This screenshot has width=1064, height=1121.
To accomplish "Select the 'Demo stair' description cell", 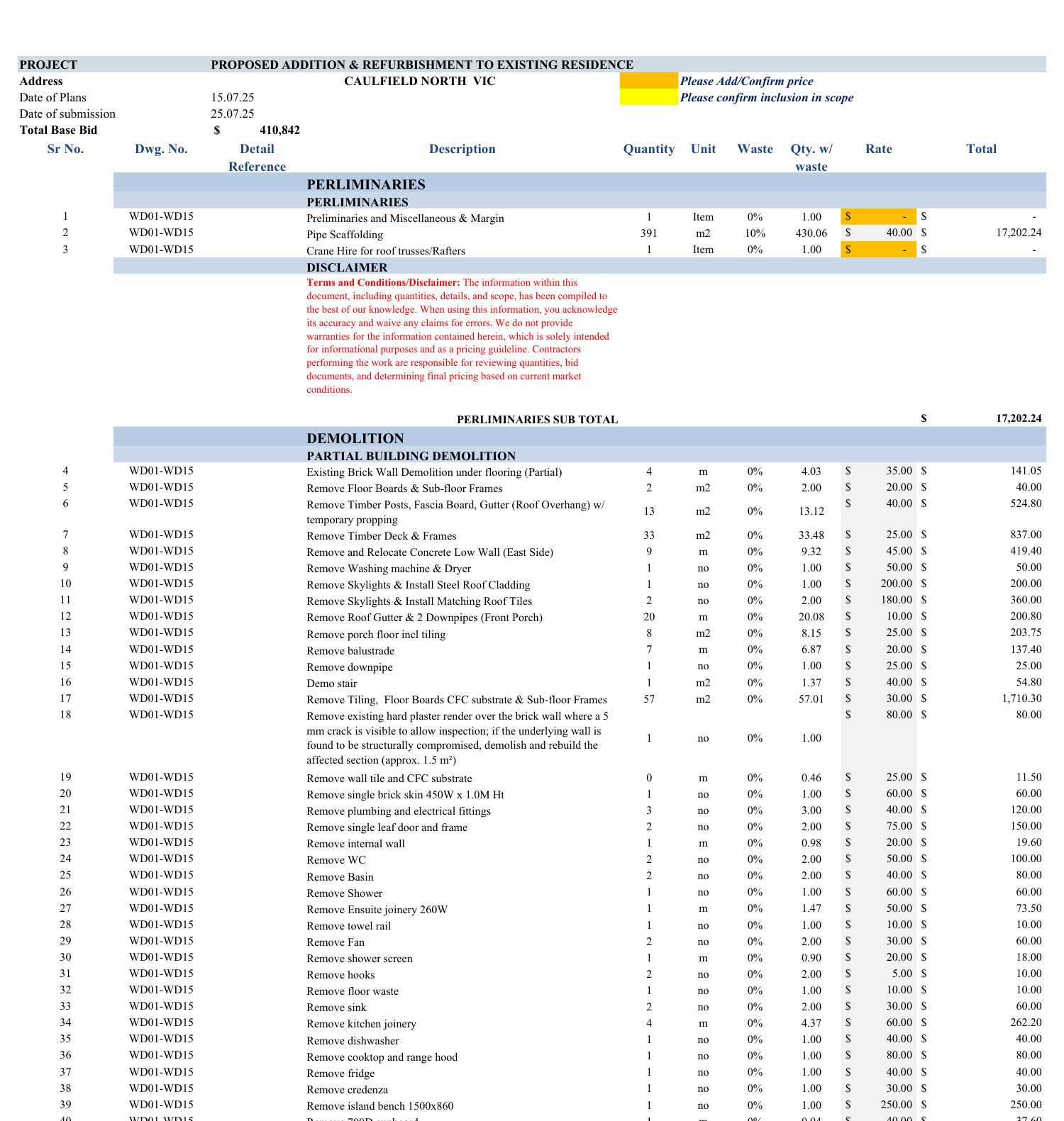I will point(332,684).
